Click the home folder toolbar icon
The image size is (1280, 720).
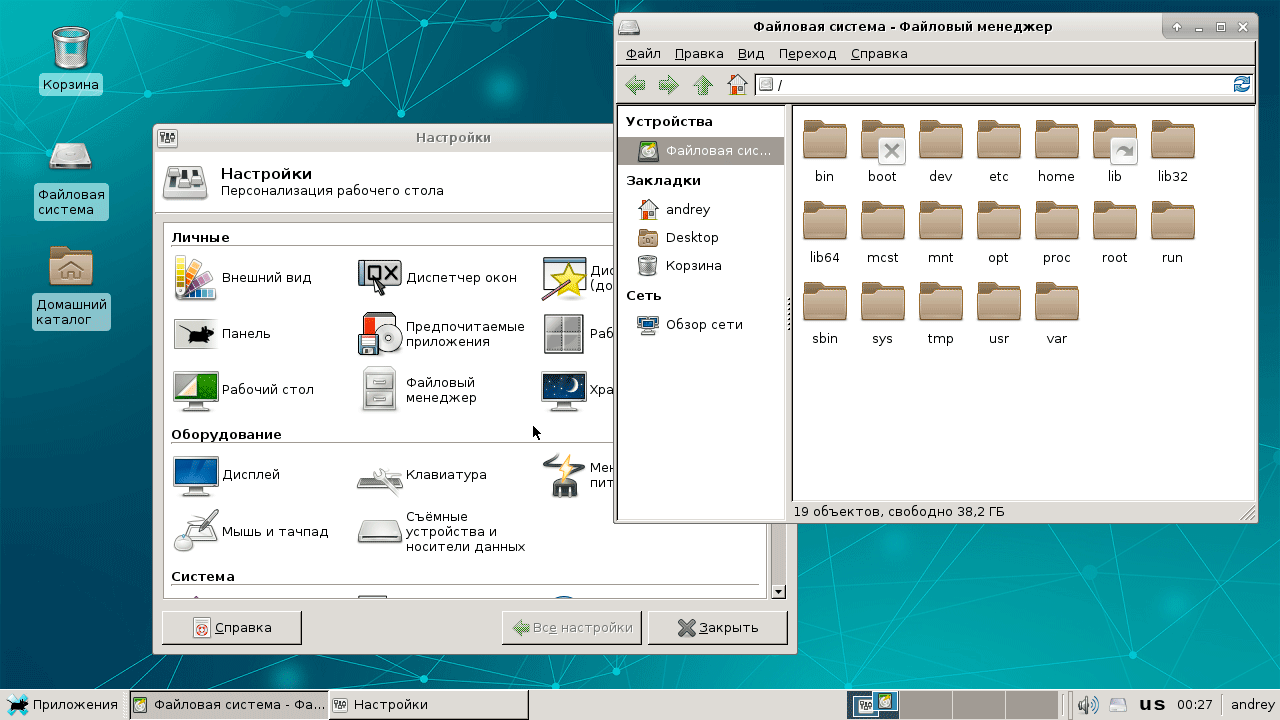coord(737,85)
